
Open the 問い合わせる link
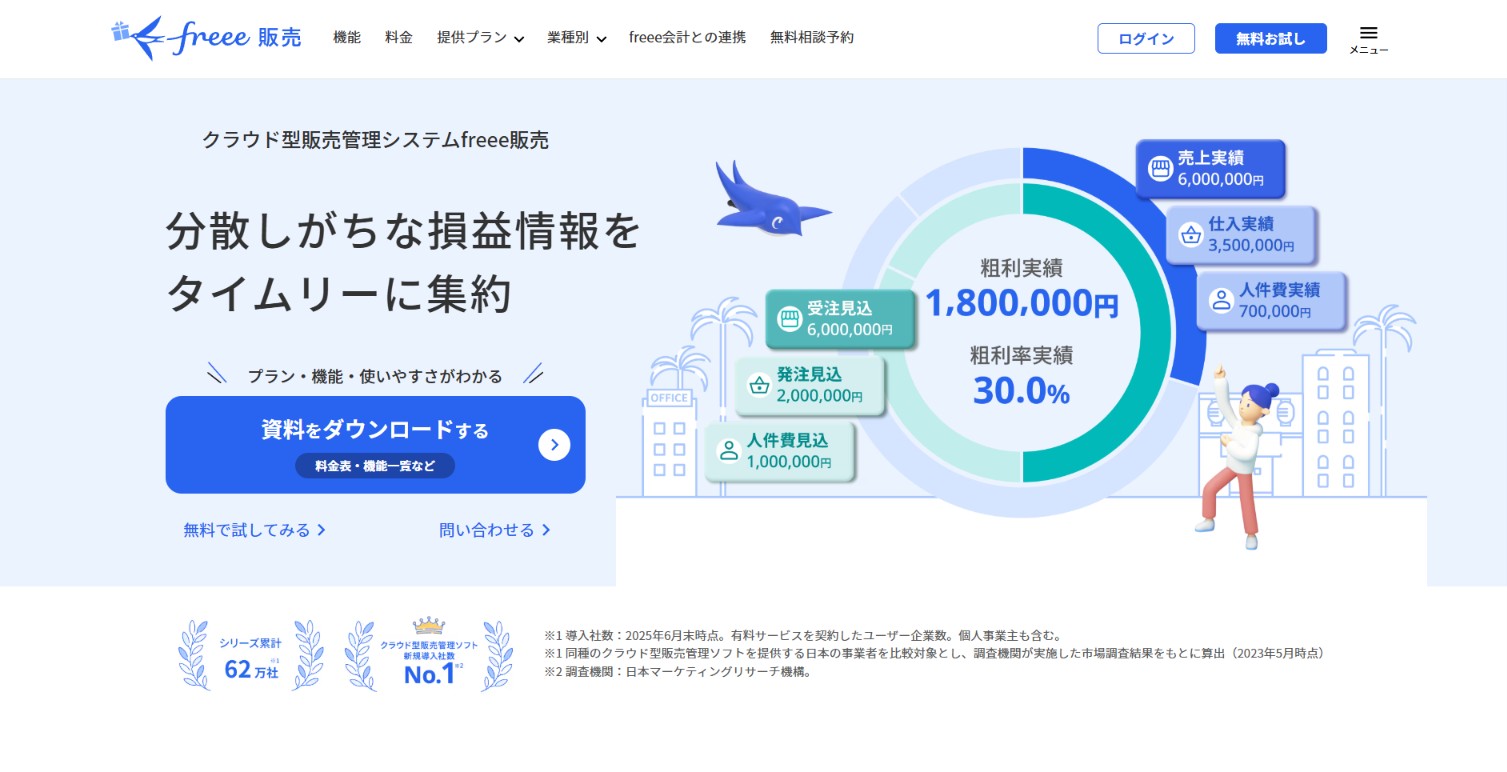pyautogui.click(x=495, y=530)
